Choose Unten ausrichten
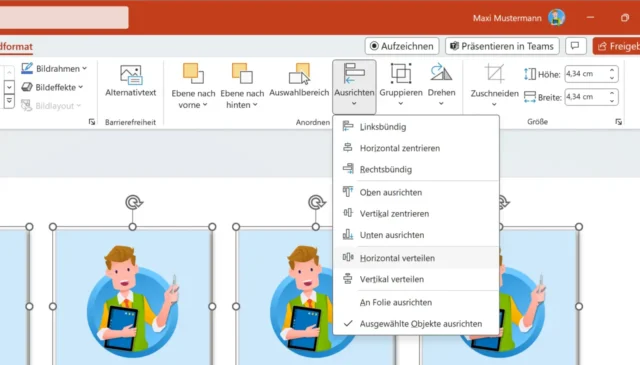The image size is (640, 365). (416, 235)
